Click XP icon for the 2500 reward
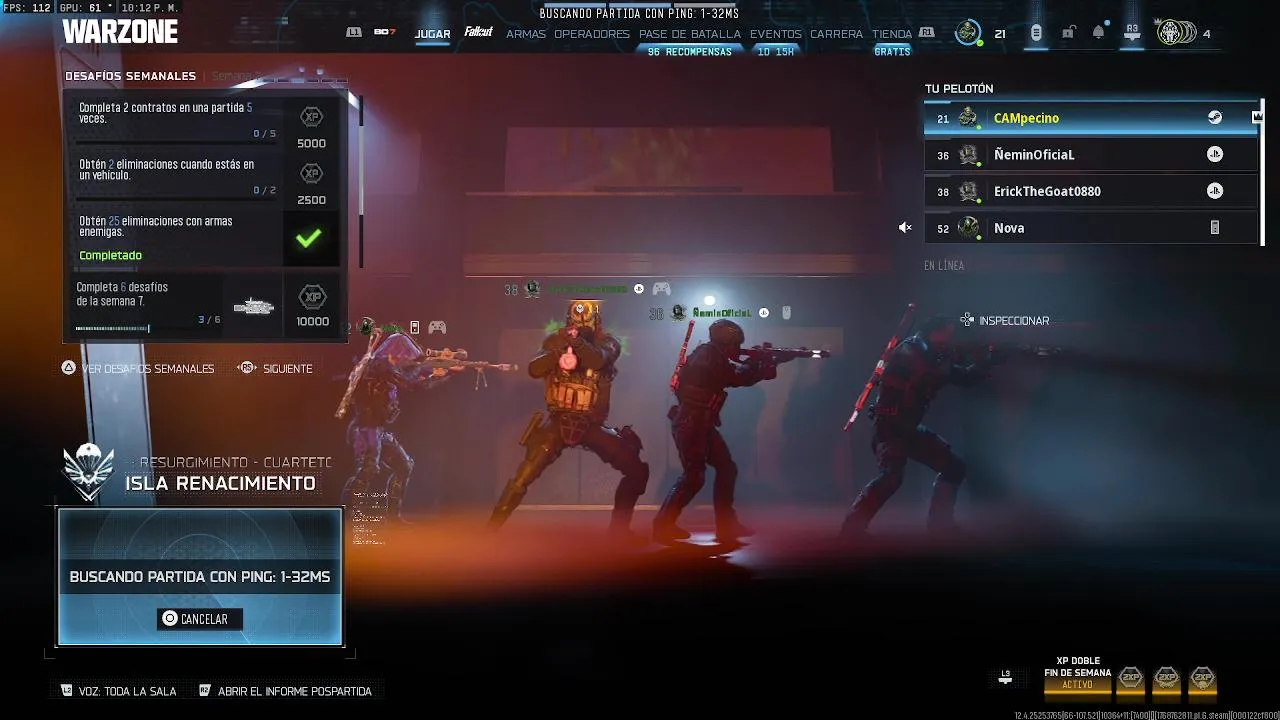Viewport: 1280px width, 720px height. coord(311,174)
